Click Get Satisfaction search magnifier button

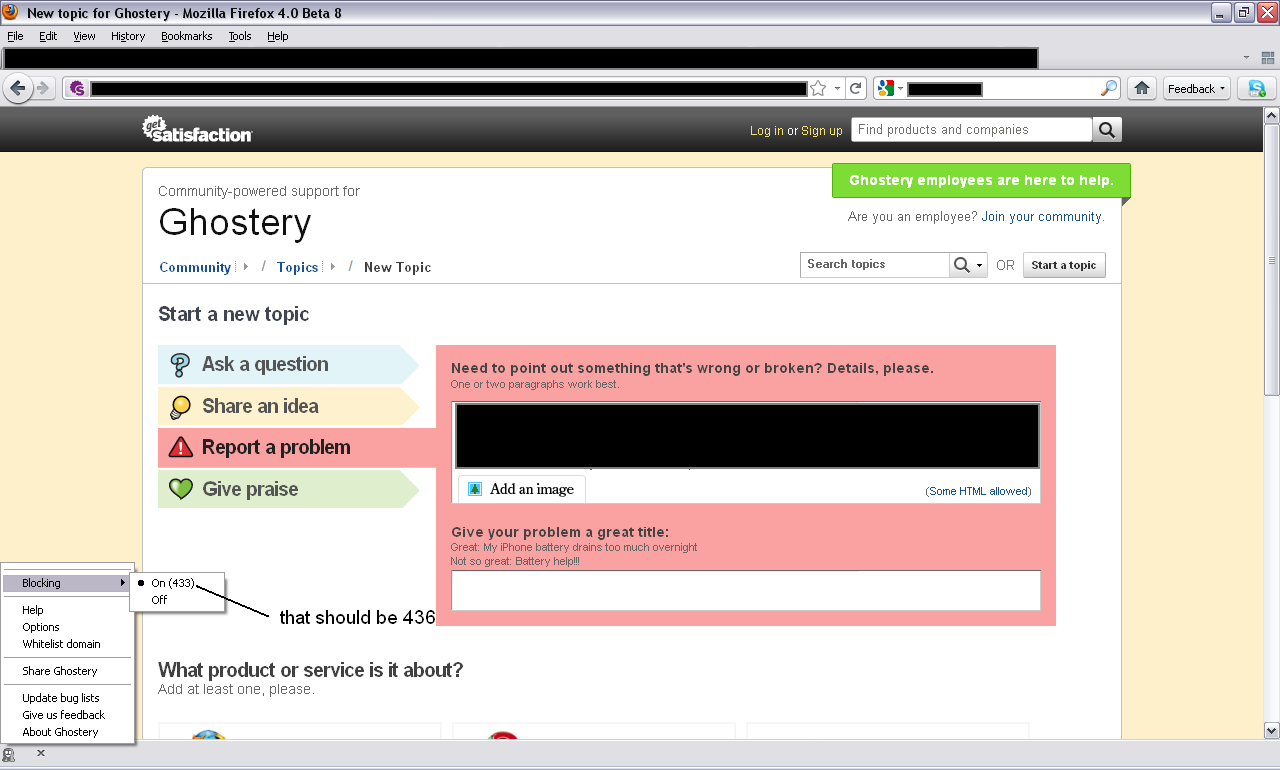click(x=1107, y=130)
